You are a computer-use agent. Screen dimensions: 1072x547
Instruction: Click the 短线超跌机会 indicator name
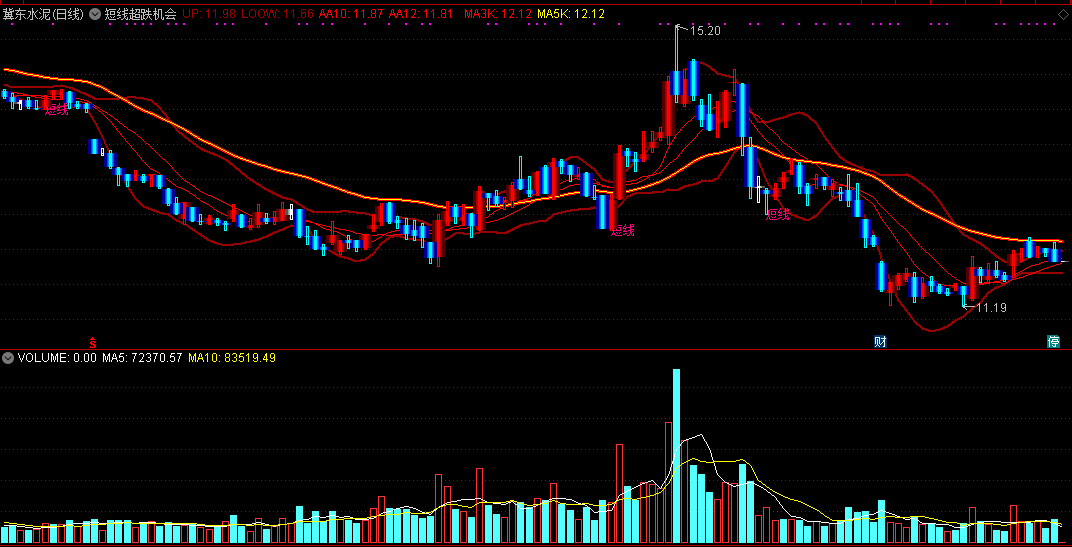pos(140,14)
